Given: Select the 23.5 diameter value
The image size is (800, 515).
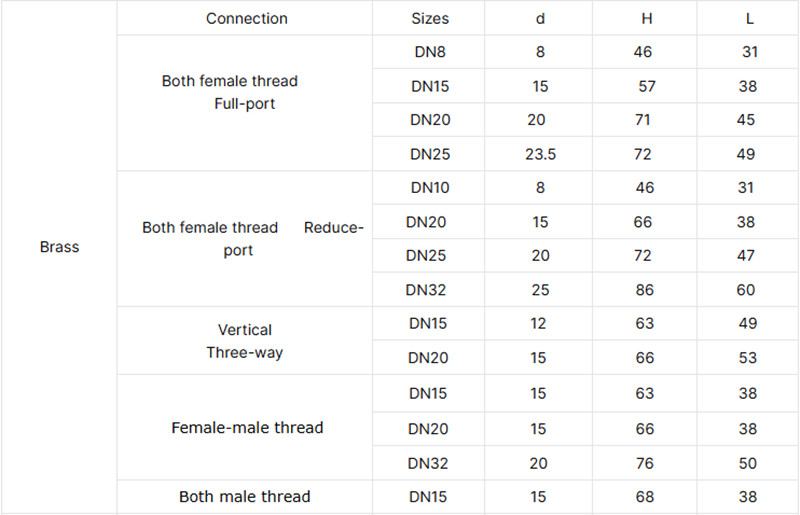Looking at the screenshot, I should coord(541,154).
